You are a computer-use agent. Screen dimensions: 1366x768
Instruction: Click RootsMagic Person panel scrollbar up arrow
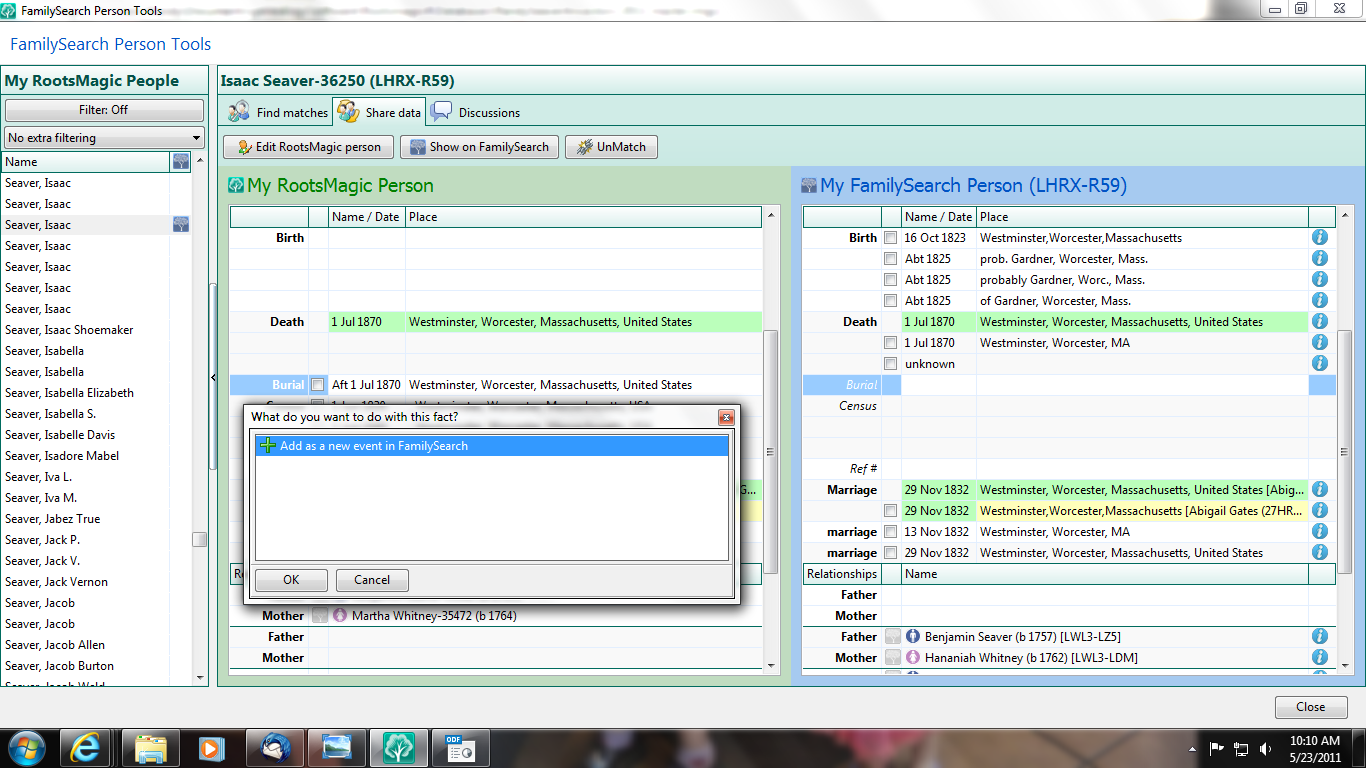[x=770, y=215]
